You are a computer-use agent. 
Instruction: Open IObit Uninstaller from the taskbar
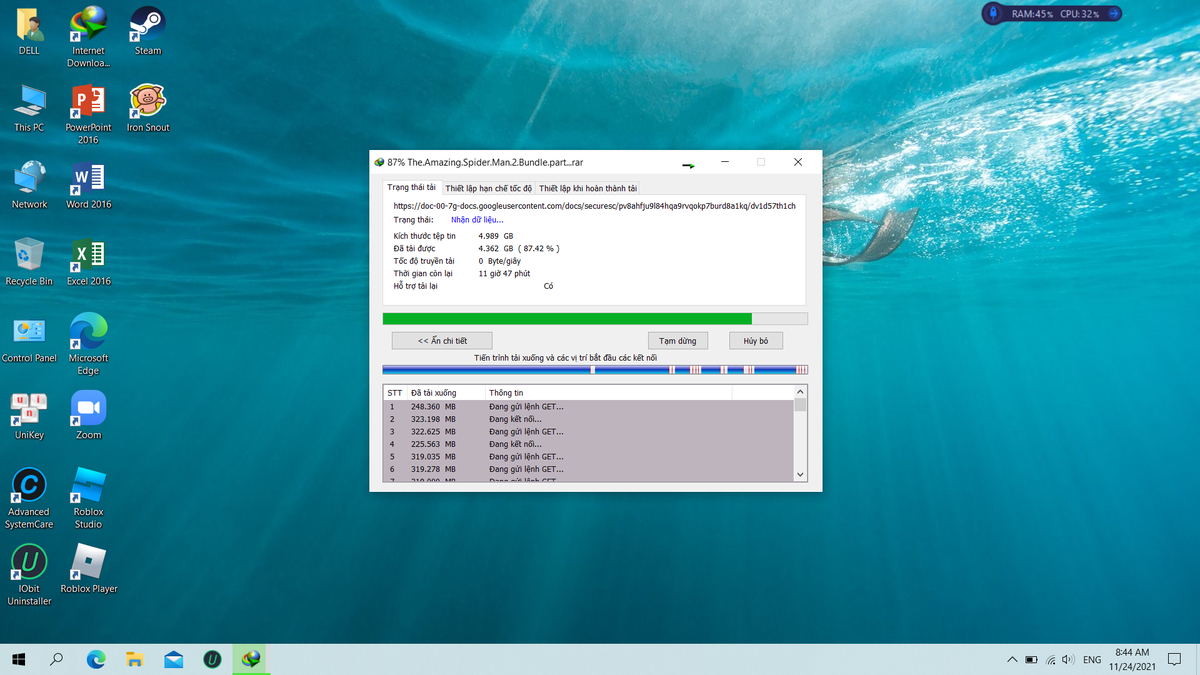coord(212,659)
